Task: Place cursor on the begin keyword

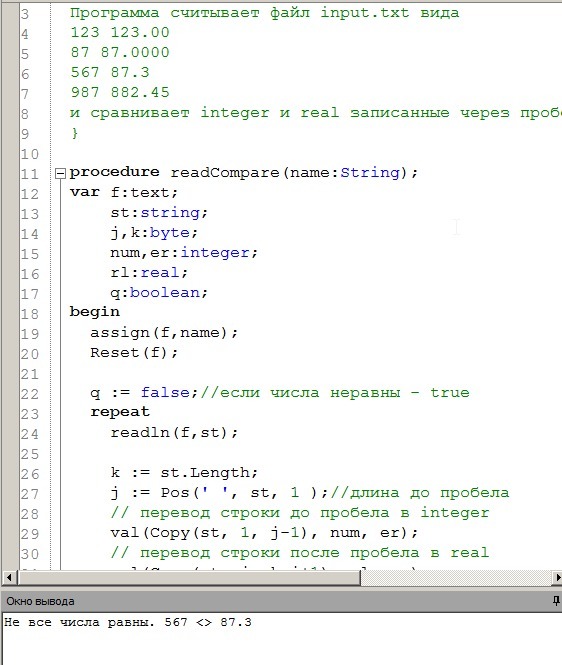Action: tap(95, 312)
